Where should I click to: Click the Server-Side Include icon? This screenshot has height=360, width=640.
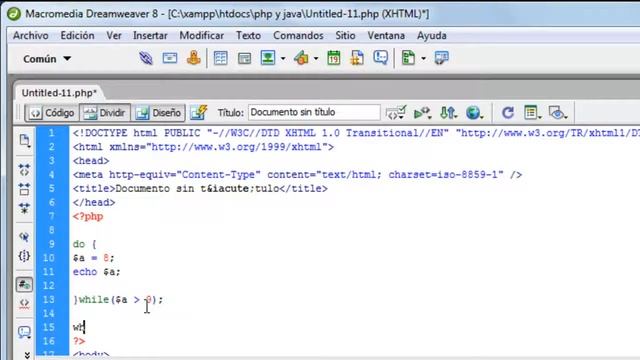pos(357,58)
